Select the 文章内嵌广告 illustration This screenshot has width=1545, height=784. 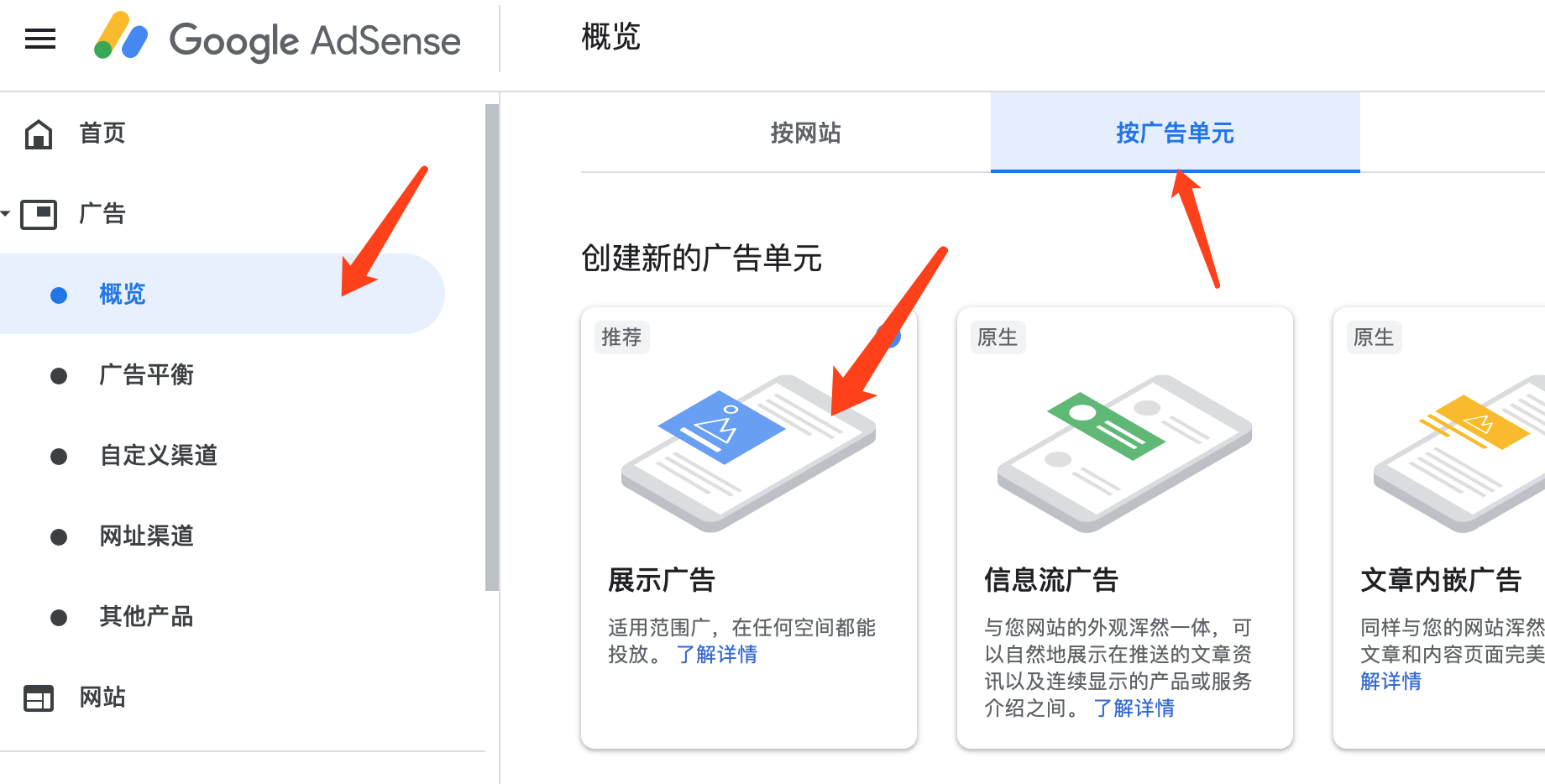[1459, 453]
